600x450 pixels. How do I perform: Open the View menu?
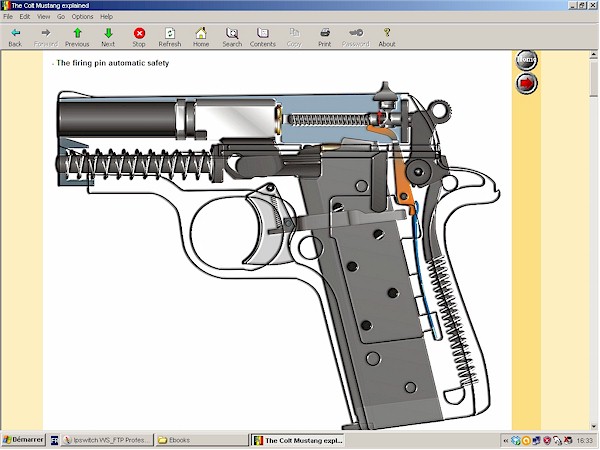(x=43, y=16)
